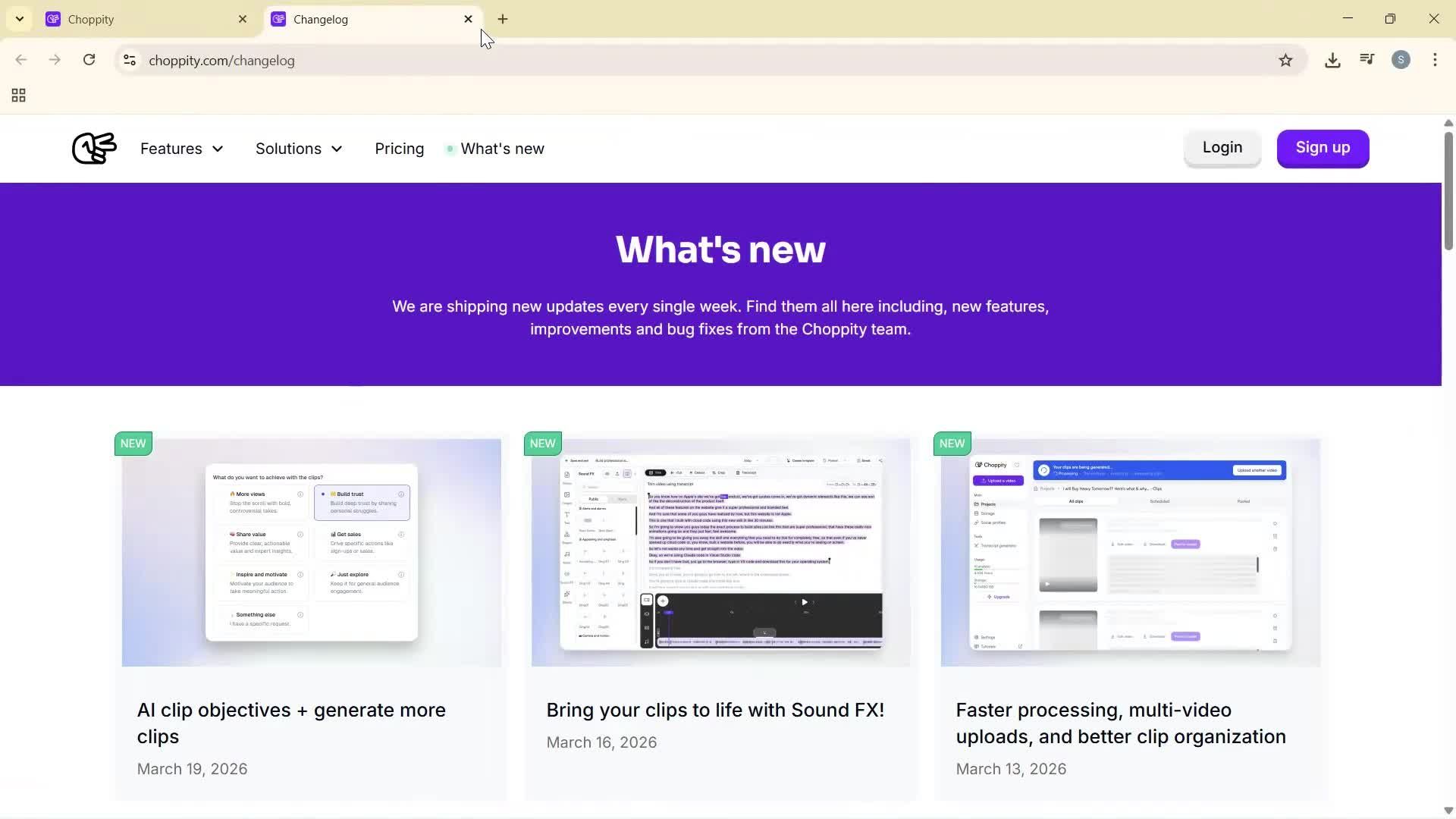Click the Choppity logo in the navbar
This screenshot has width=1456, height=819.
click(x=93, y=148)
